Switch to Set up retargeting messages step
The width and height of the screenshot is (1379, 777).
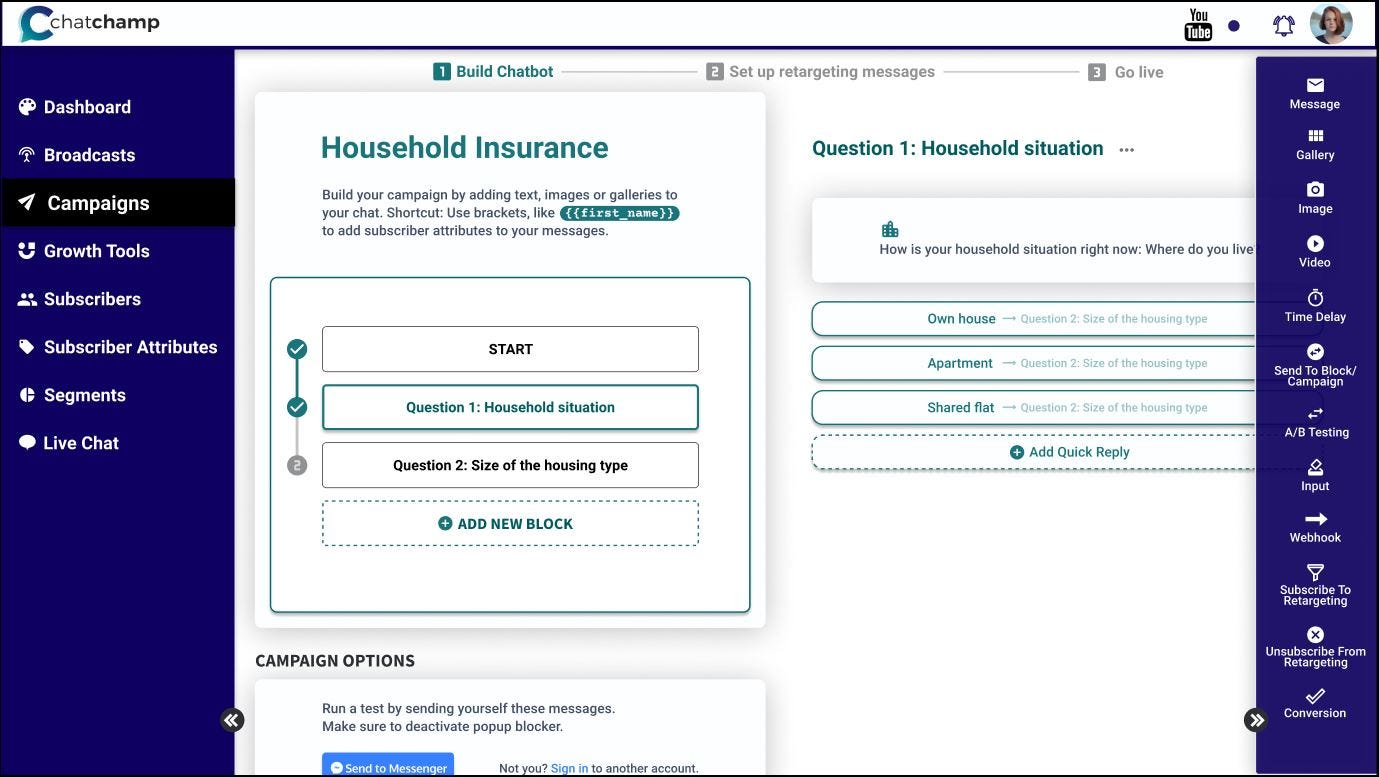point(820,72)
